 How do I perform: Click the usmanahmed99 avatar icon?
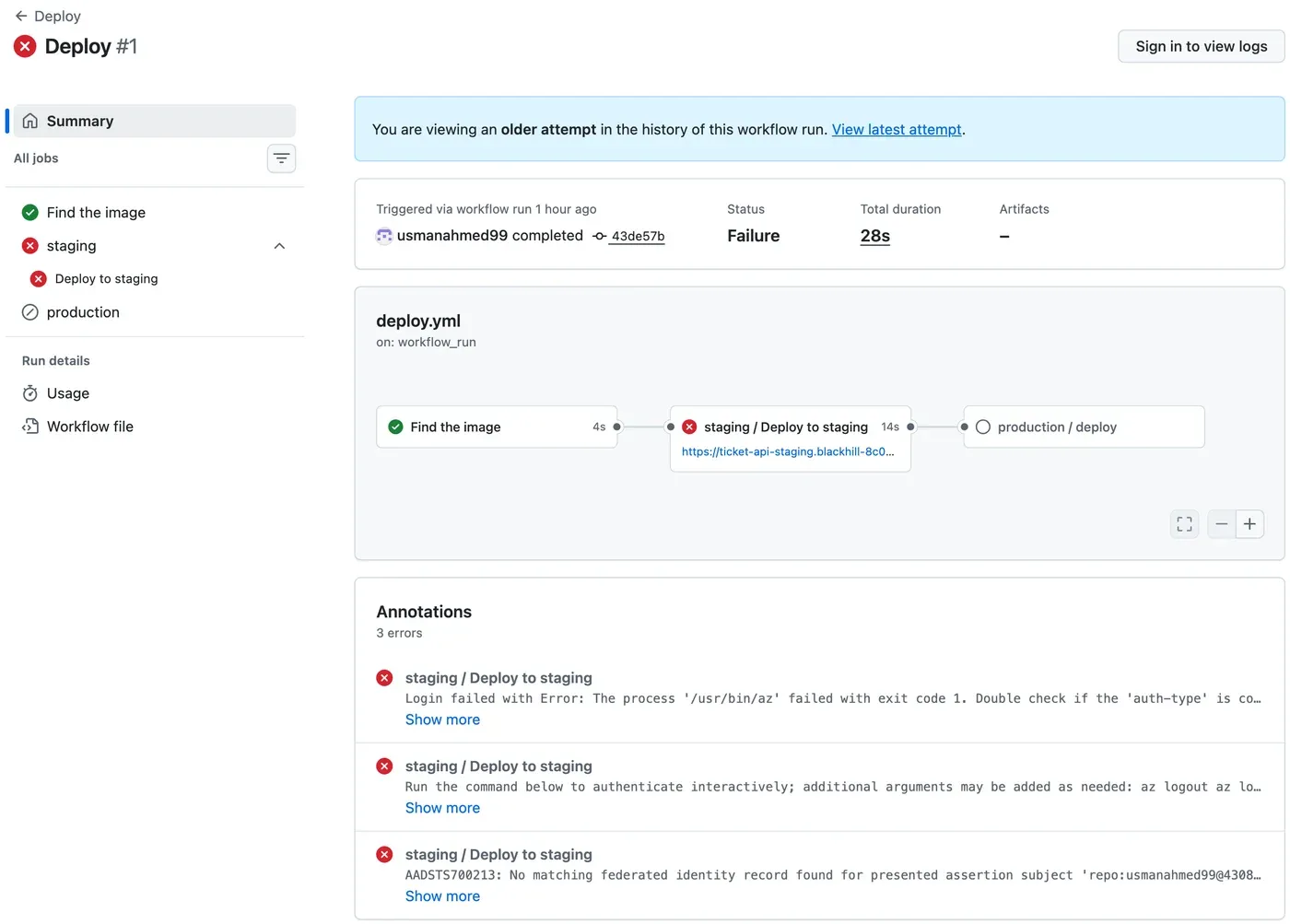(384, 236)
